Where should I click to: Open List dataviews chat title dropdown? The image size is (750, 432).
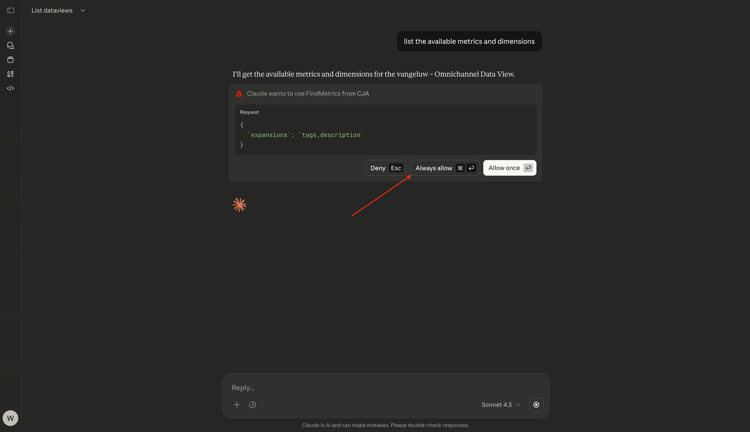[x=58, y=11]
